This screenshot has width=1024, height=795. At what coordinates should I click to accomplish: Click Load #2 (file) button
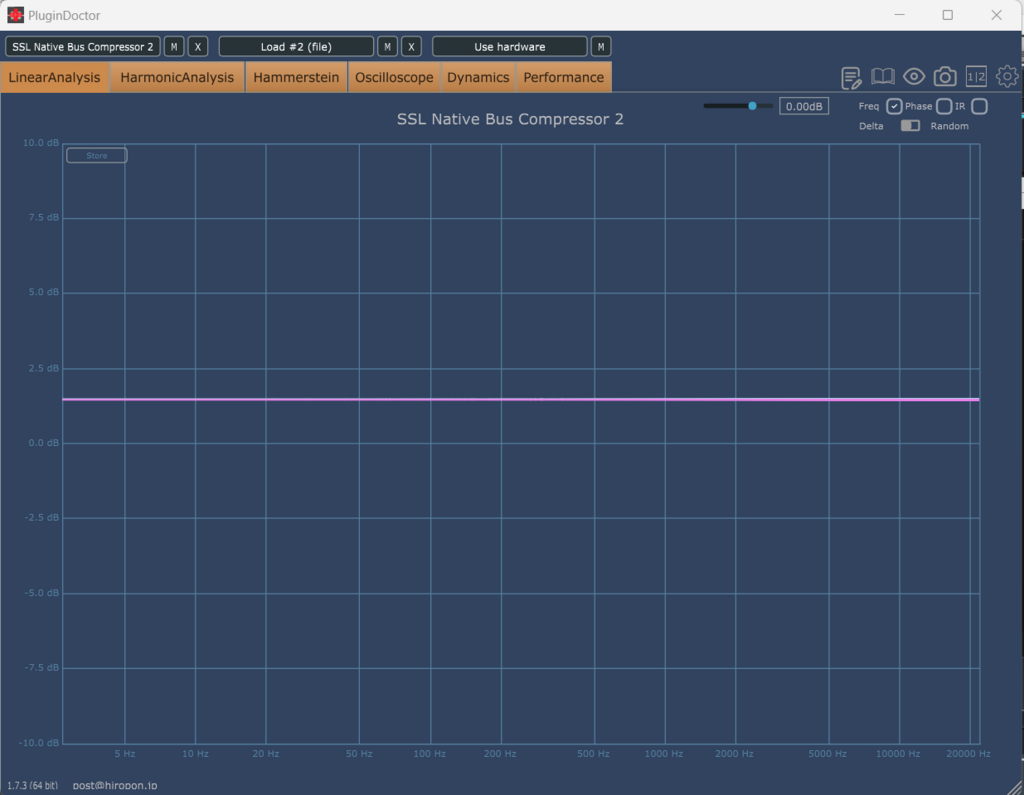coord(296,46)
